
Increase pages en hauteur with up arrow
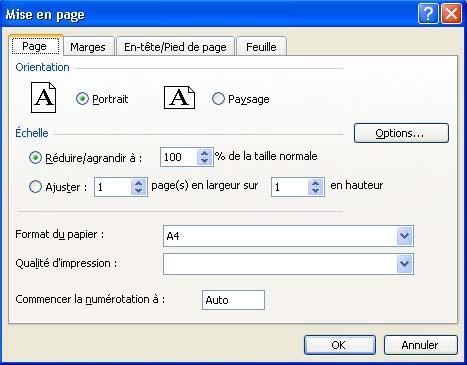316,183
